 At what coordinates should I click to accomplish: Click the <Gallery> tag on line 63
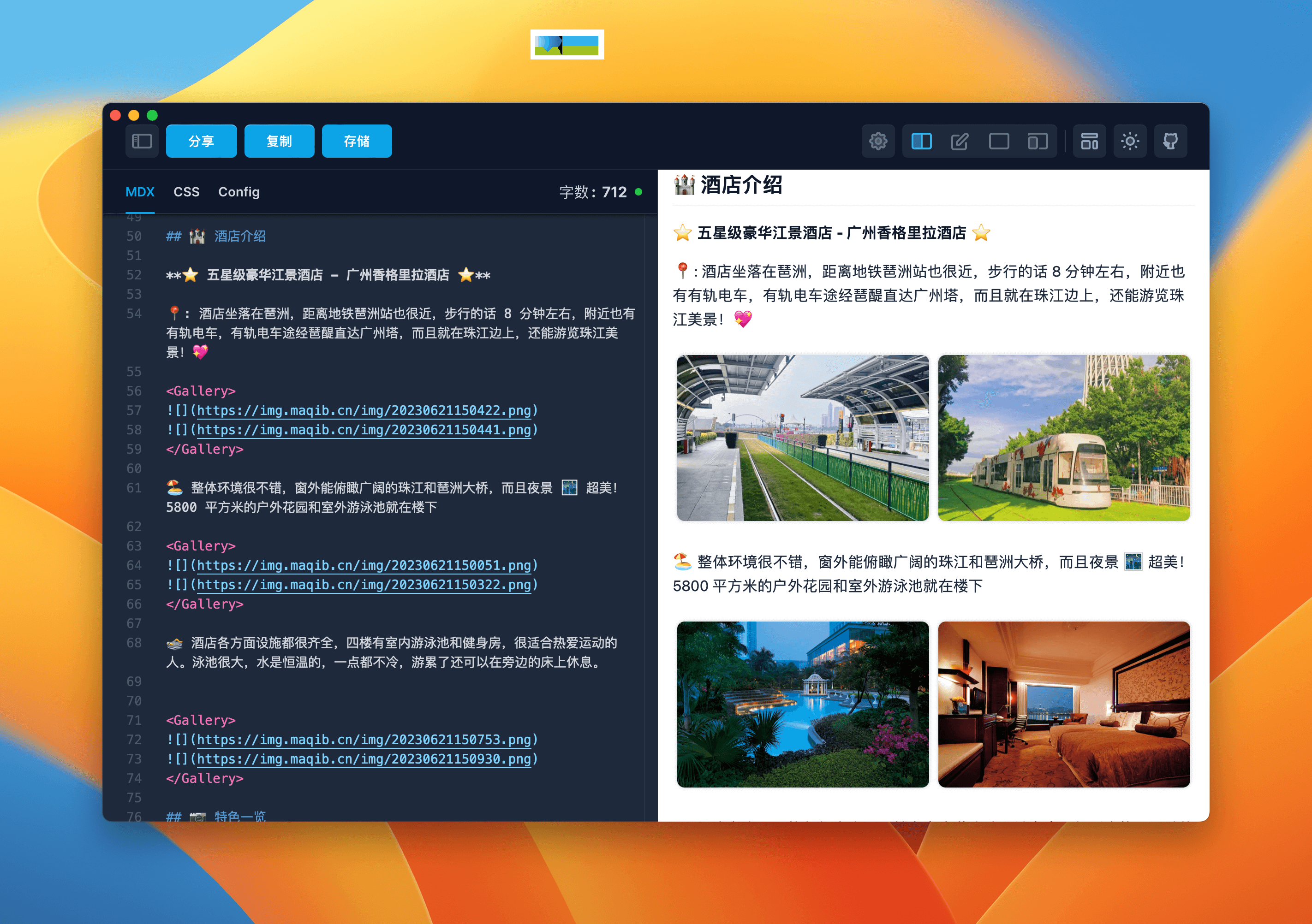[x=201, y=546]
